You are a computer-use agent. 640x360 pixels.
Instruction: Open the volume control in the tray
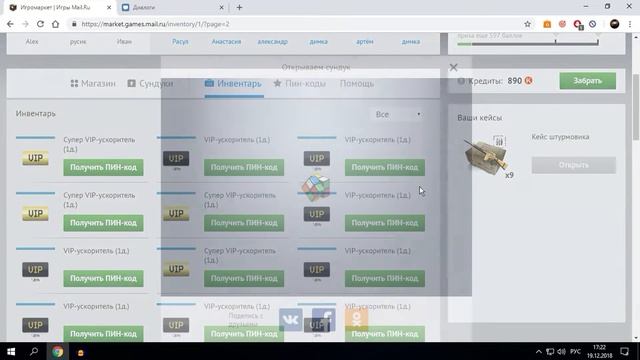pyautogui.click(x=562, y=351)
